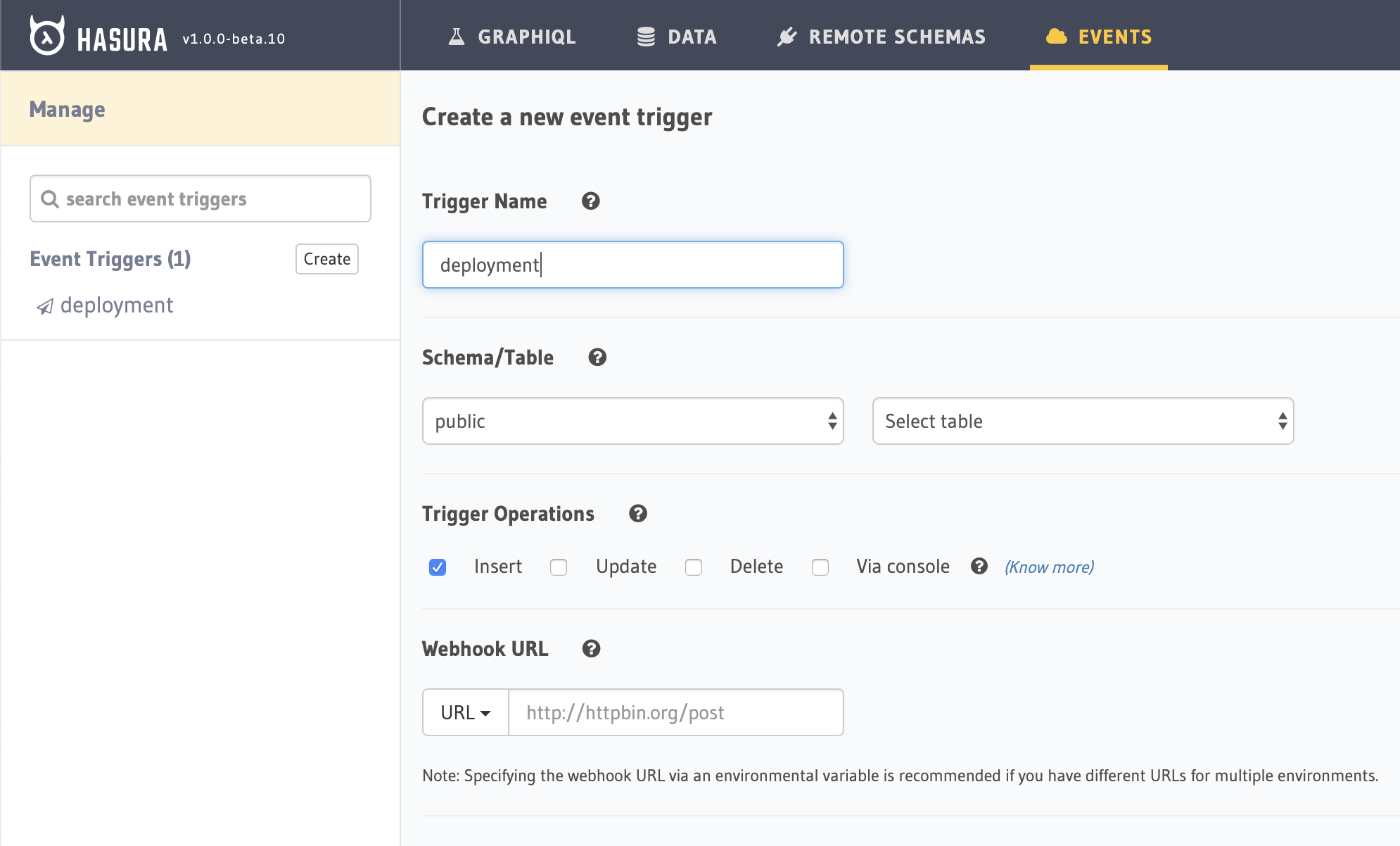Image resolution: width=1400 pixels, height=846 pixels.
Task: Open the Know more link
Action: point(1049,567)
